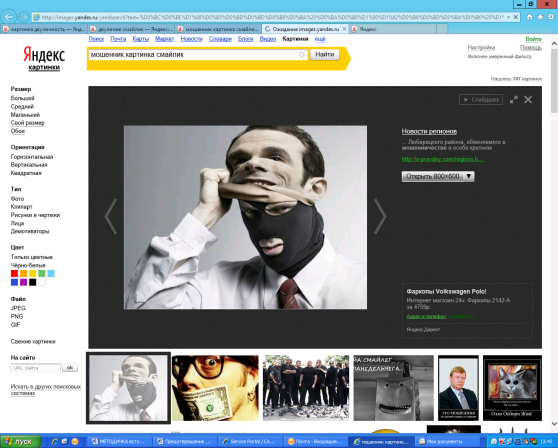Select thumbnail of men in black
The image size is (558, 448).
[x=306, y=388]
